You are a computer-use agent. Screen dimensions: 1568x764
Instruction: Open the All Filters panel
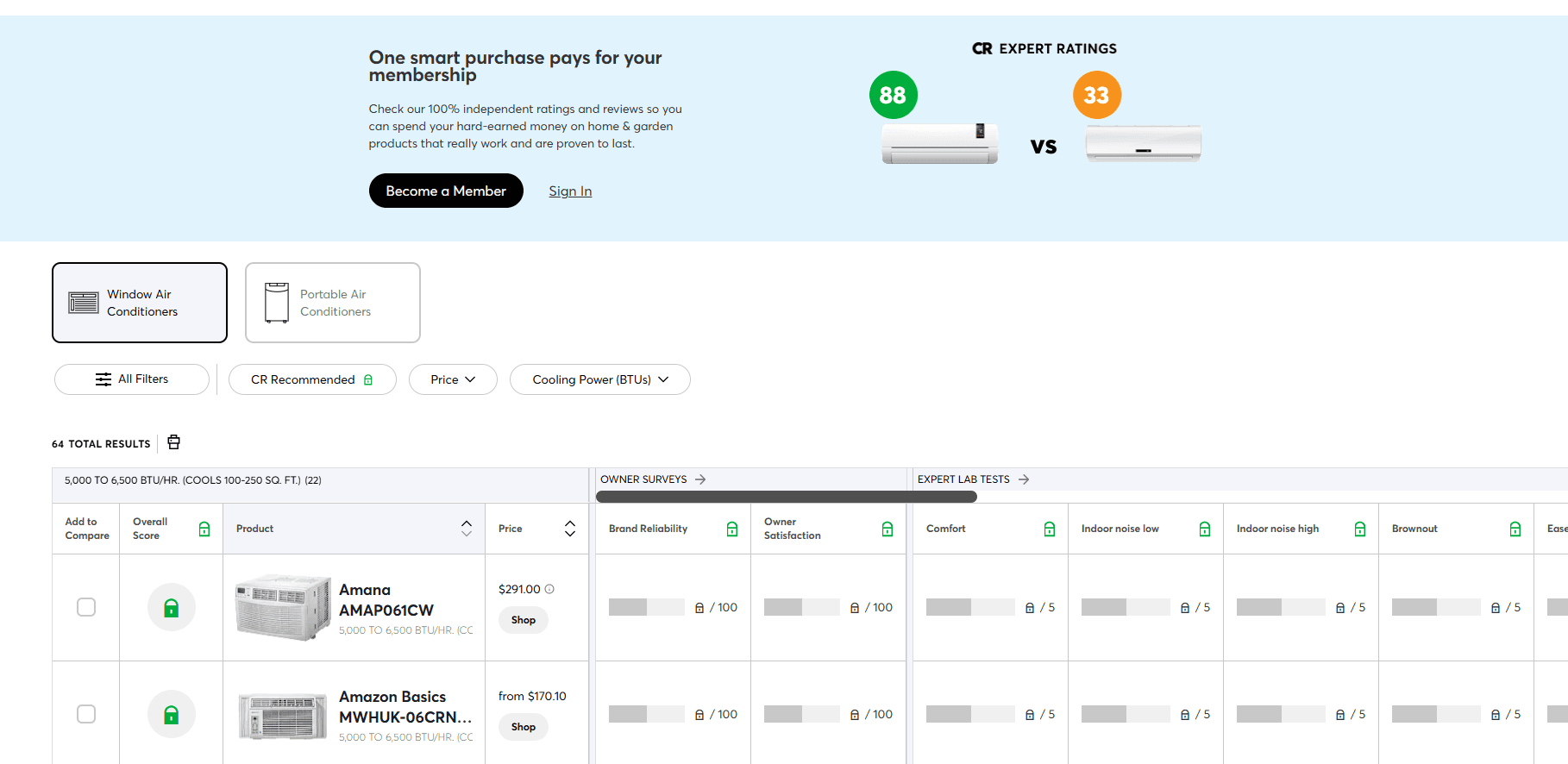pyautogui.click(x=132, y=379)
